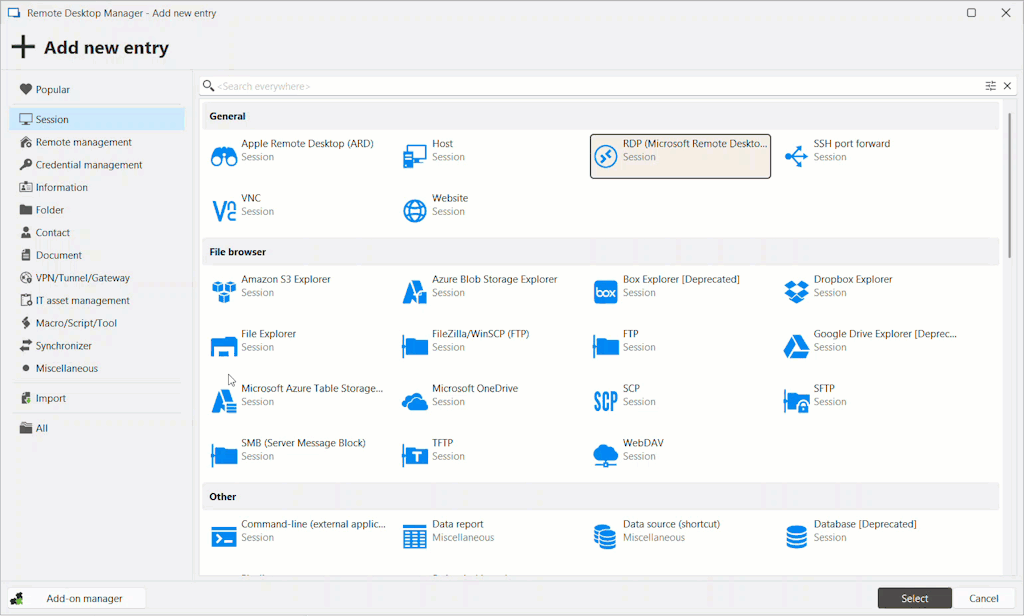This screenshot has width=1024, height=616.
Task: Select the Apple Remote Desktop binoculars icon
Action: (x=224, y=156)
